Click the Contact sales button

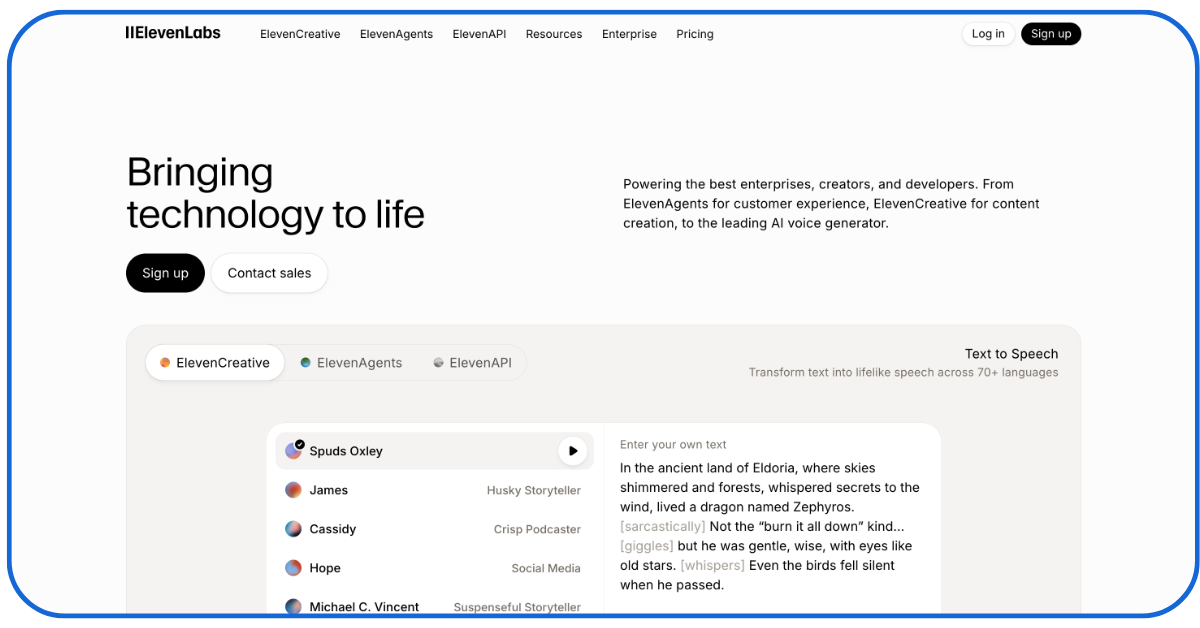tap(269, 273)
